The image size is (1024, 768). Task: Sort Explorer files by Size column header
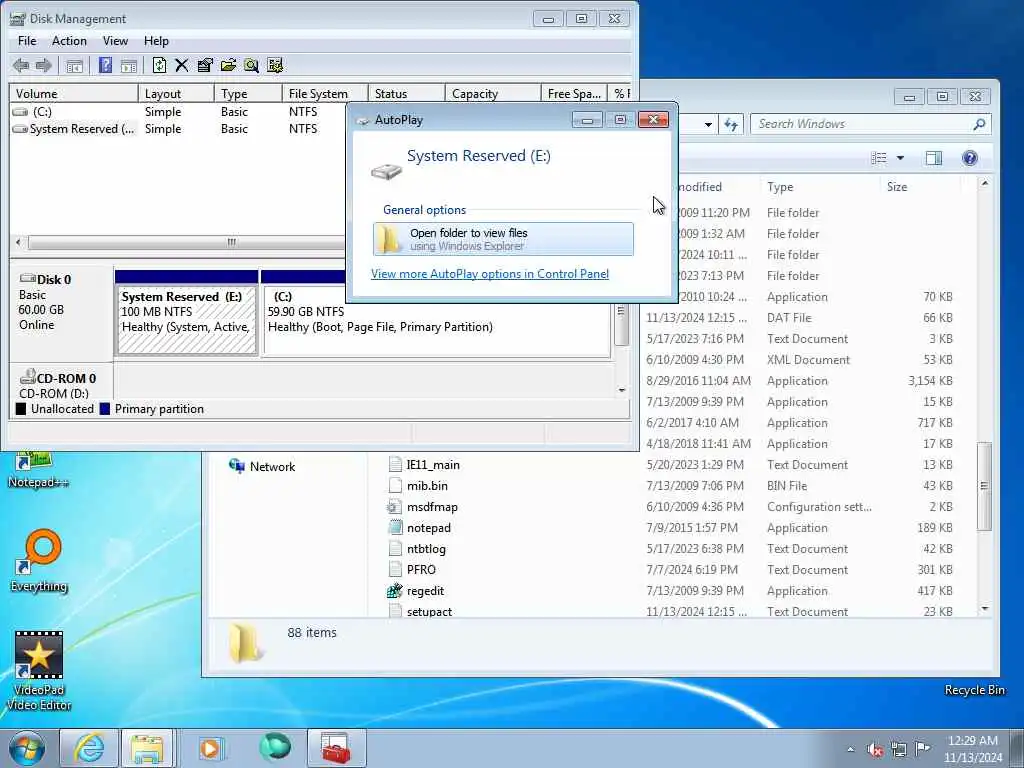[x=921, y=187]
